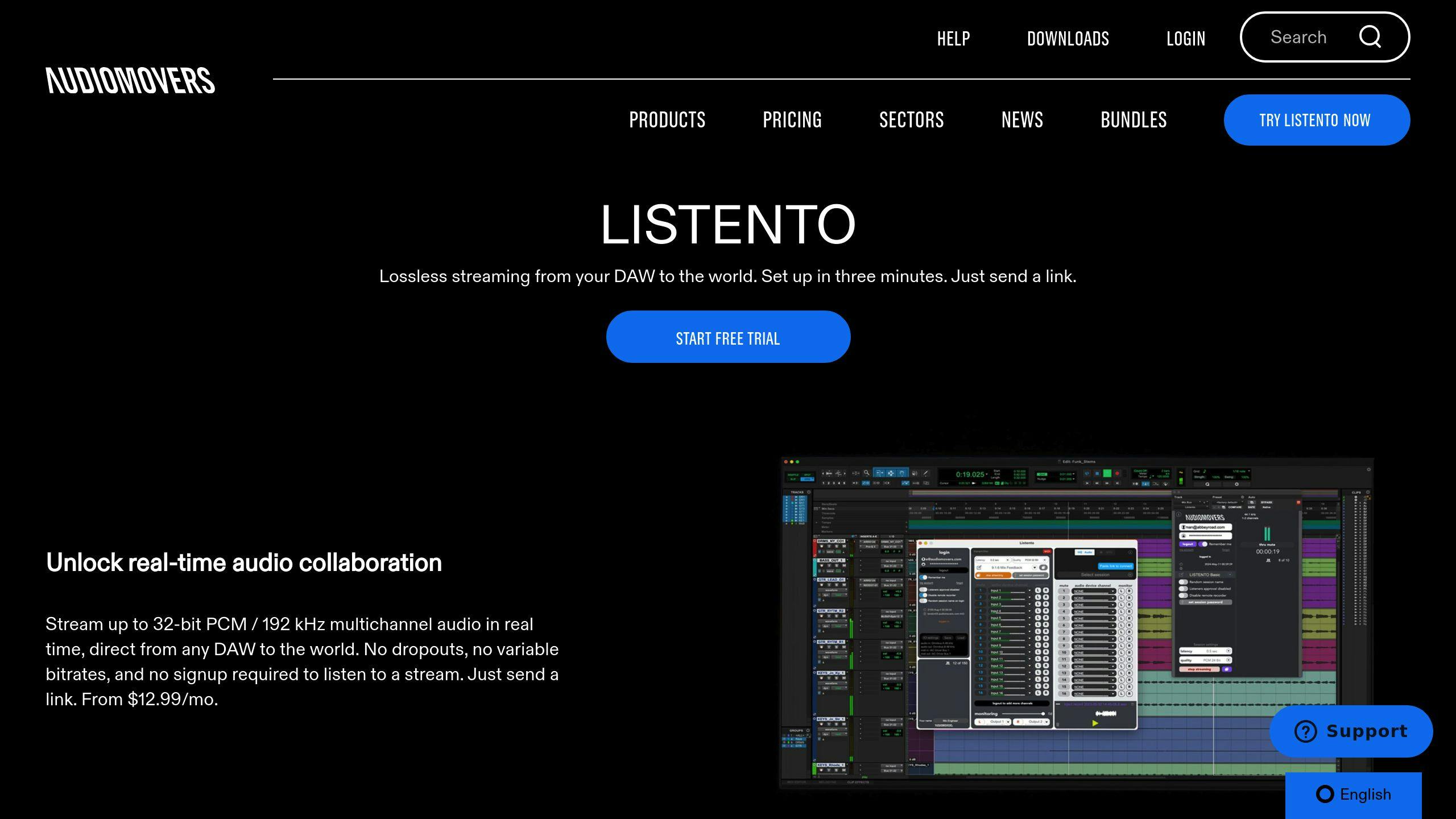Click the 'Lossless streaming from your DAW' tagline

pos(728,276)
